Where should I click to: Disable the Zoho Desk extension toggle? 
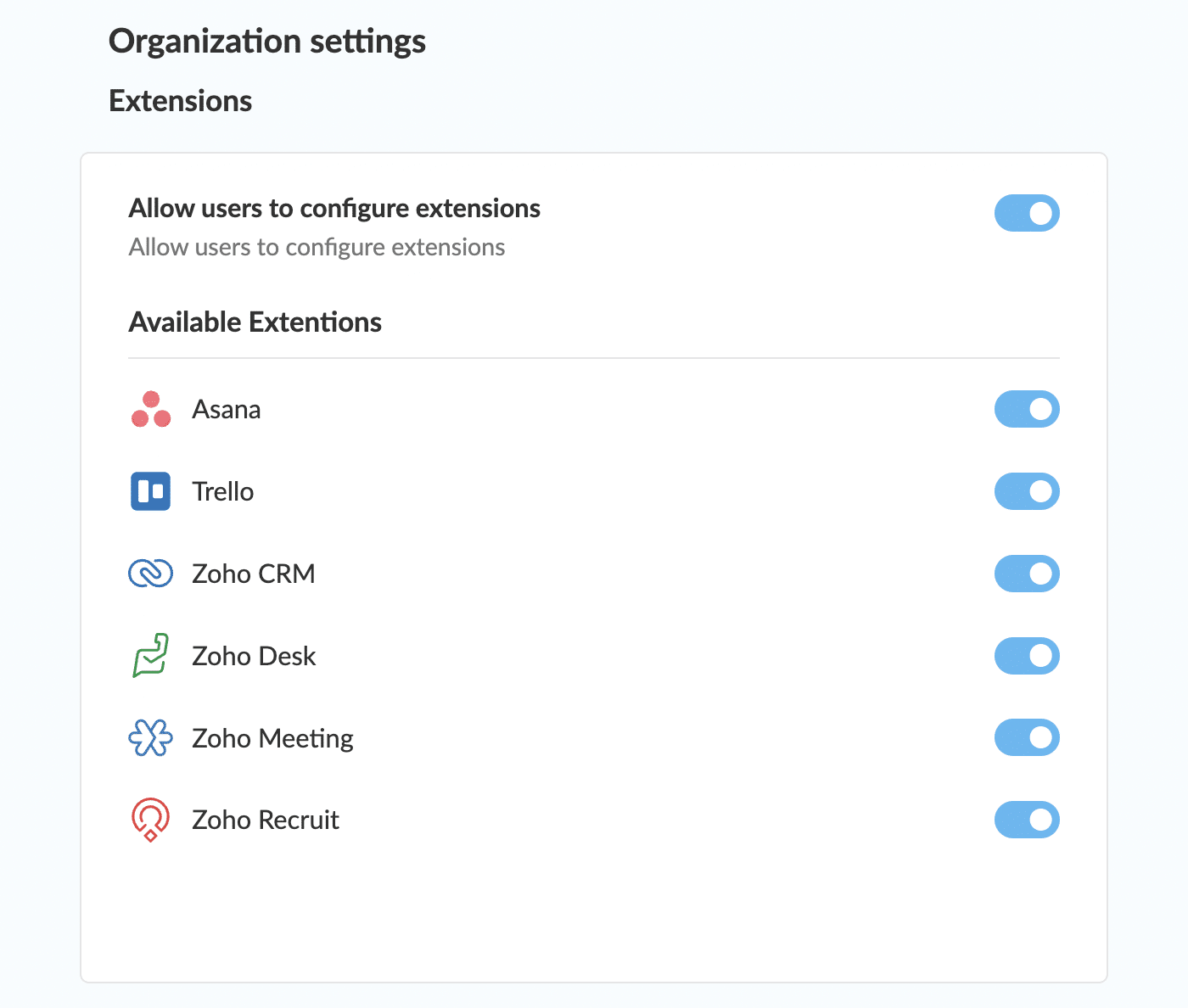[x=1027, y=655]
